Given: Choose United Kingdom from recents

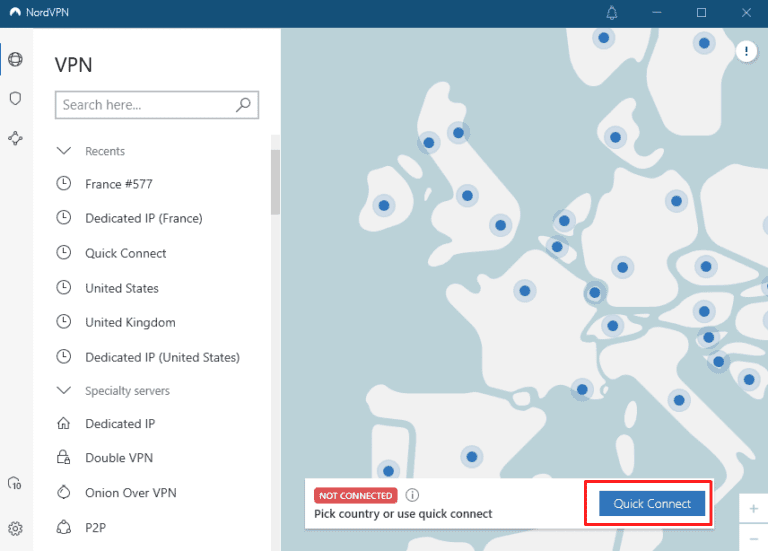Looking at the screenshot, I should pyautogui.click(x=130, y=322).
